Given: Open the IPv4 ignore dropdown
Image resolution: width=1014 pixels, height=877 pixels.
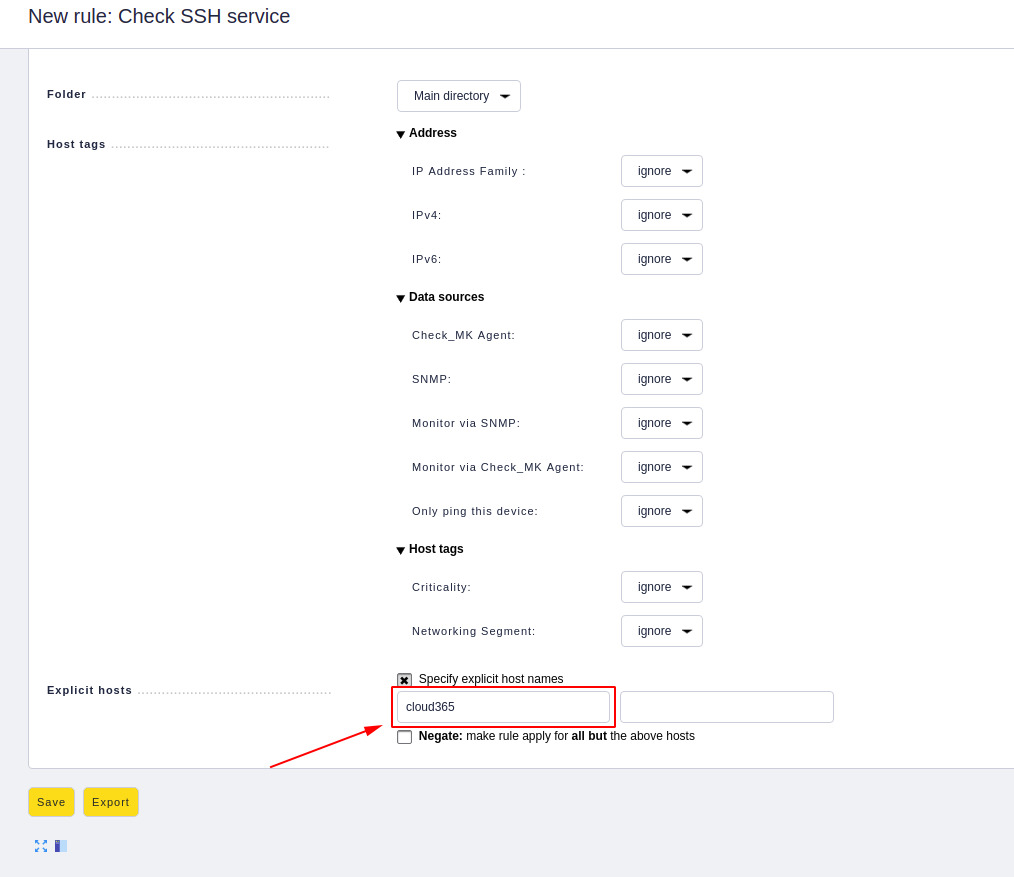Looking at the screenshot, I should pyautogui.click(x=662, y=215).
